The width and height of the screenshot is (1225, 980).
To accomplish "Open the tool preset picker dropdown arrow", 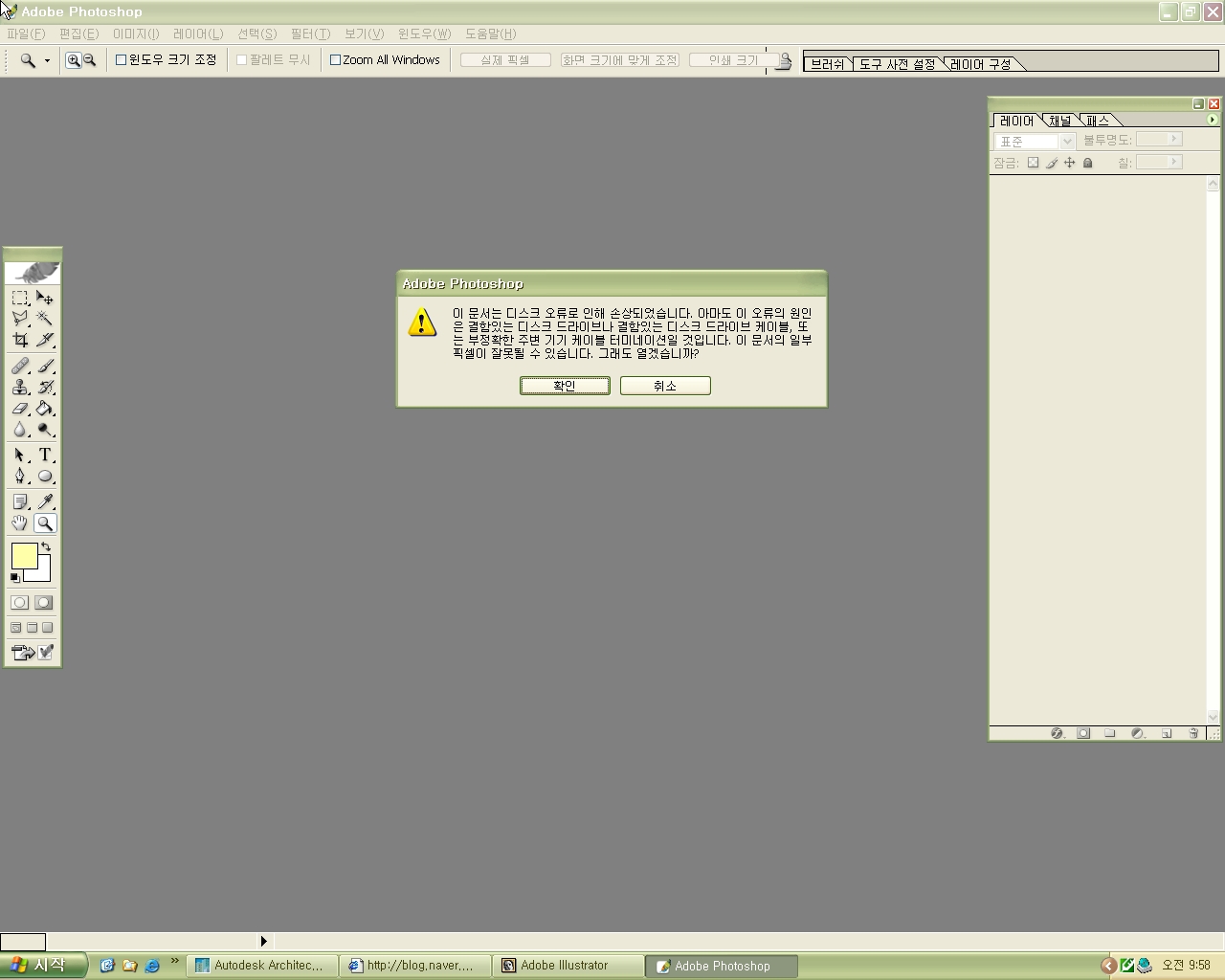I will [x=47, y=61].
